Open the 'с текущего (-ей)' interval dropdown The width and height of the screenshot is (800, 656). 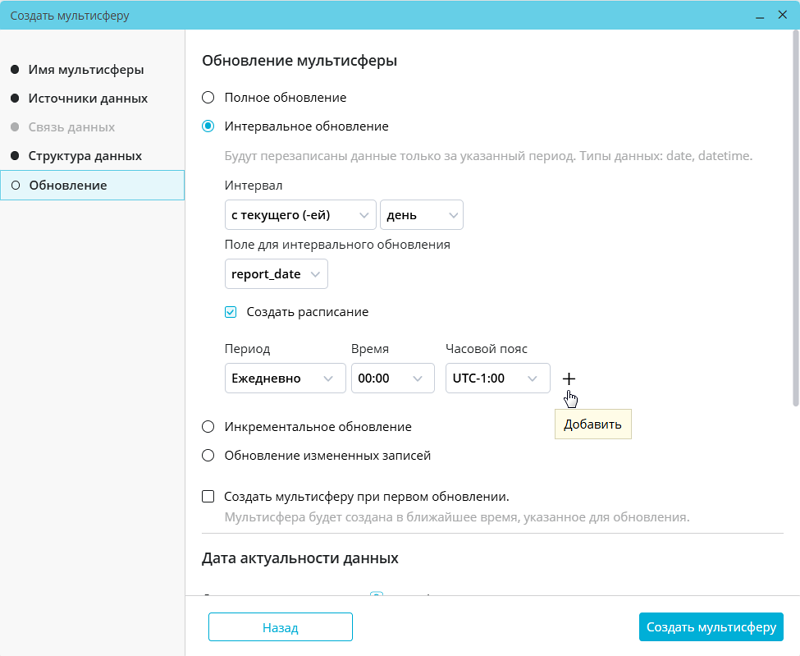click(300, 215)
